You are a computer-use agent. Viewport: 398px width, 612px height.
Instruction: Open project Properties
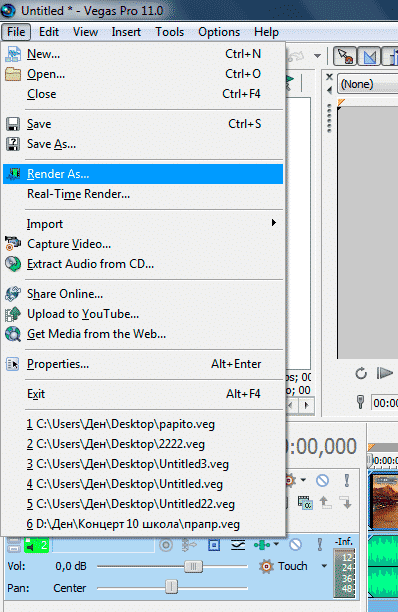143,364
